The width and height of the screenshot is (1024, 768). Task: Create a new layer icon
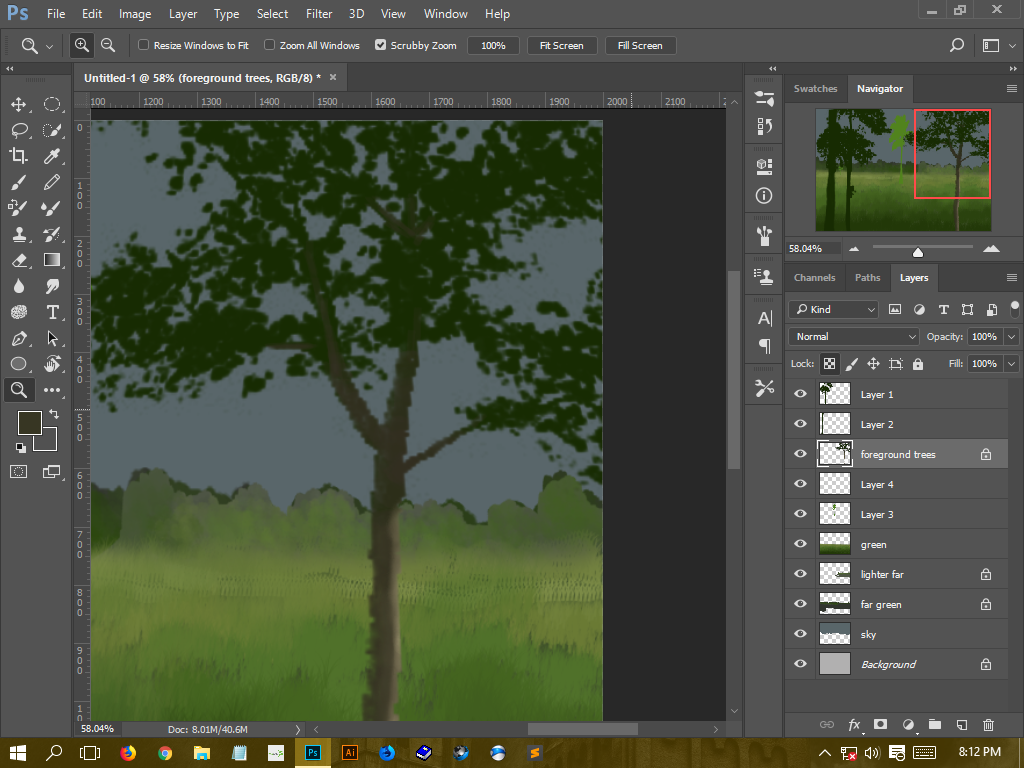pyautogui.click(x=961, y=724)
